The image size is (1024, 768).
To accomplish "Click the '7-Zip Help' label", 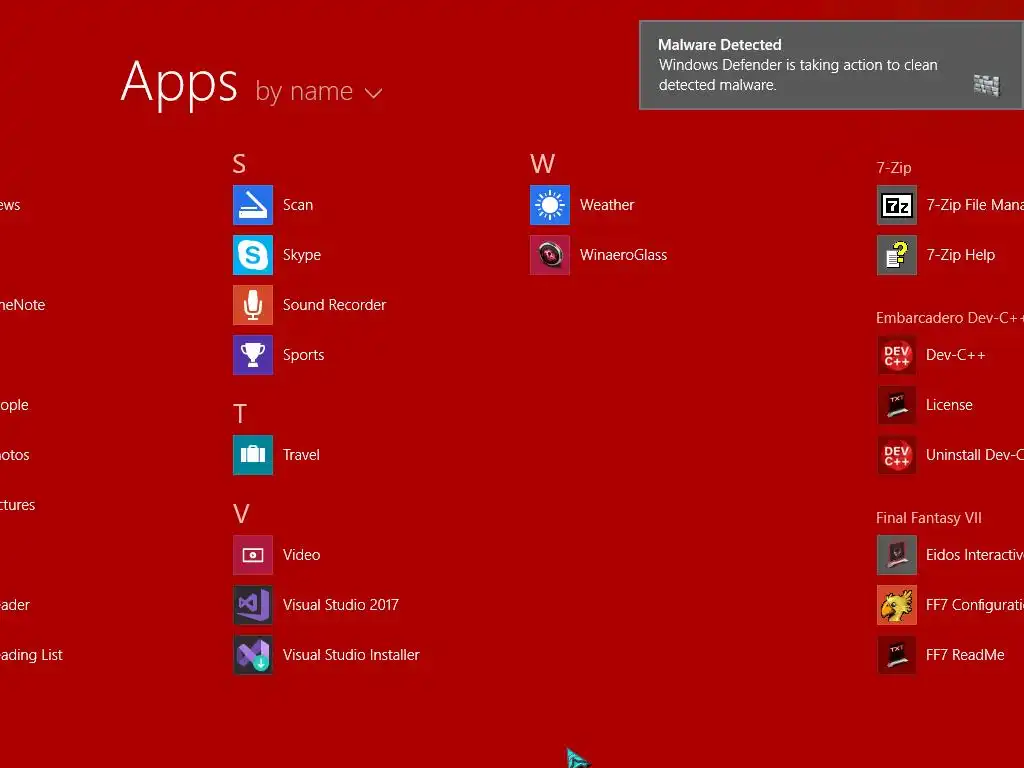I will point(960,255).
